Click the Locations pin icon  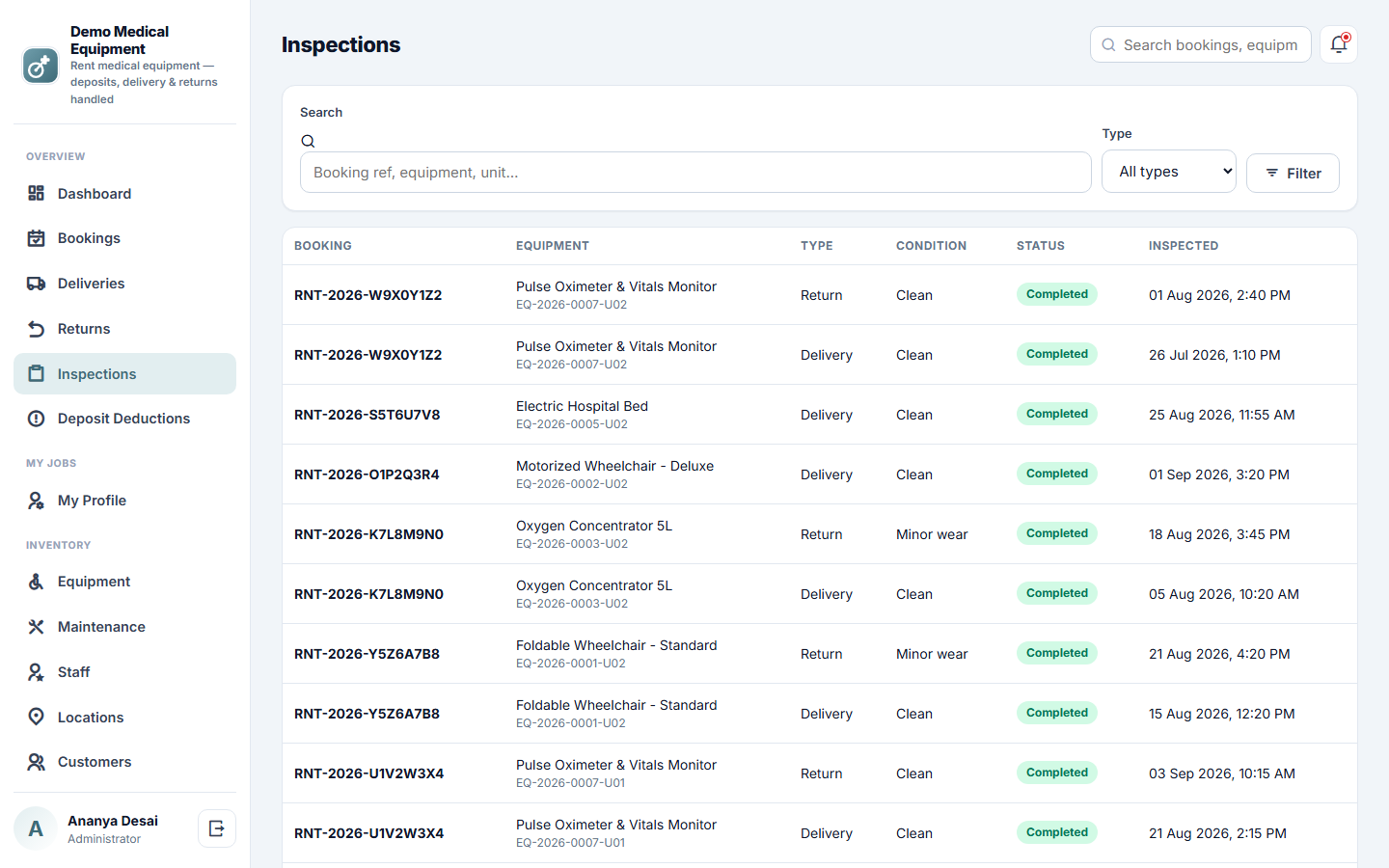(36, 718)
